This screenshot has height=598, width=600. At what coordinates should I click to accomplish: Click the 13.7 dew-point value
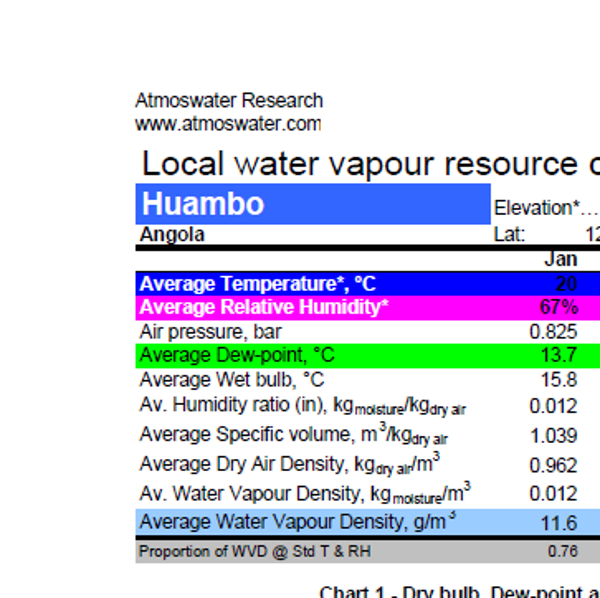[x=559, y=355]
